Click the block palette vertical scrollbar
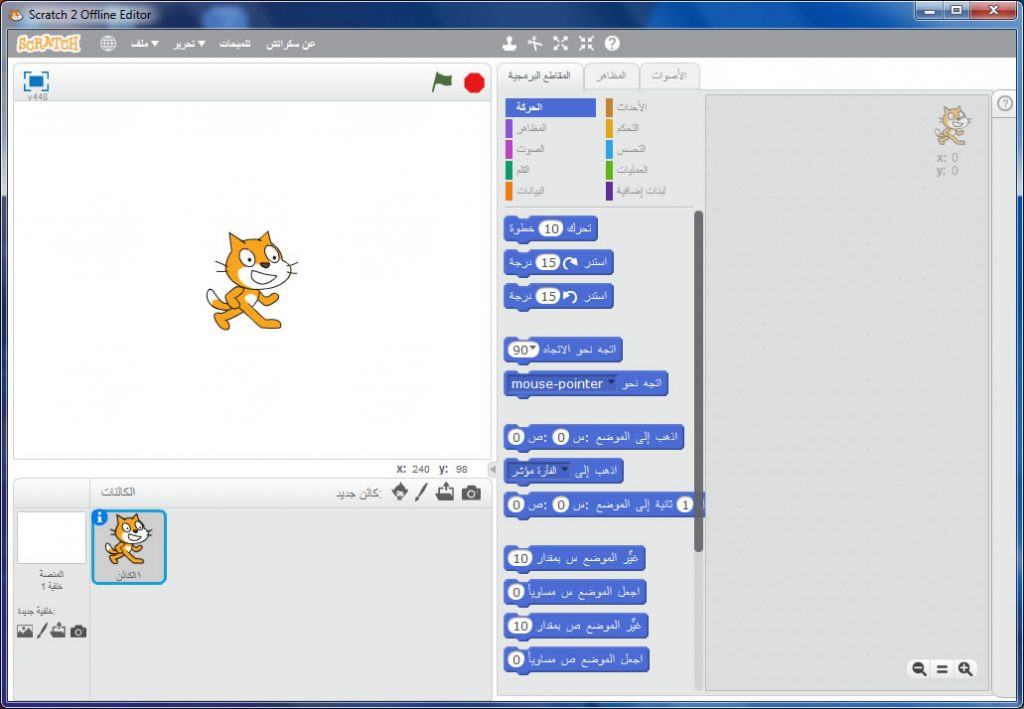1024x709 pixels. pyautogui.click(x=698, y=381)
